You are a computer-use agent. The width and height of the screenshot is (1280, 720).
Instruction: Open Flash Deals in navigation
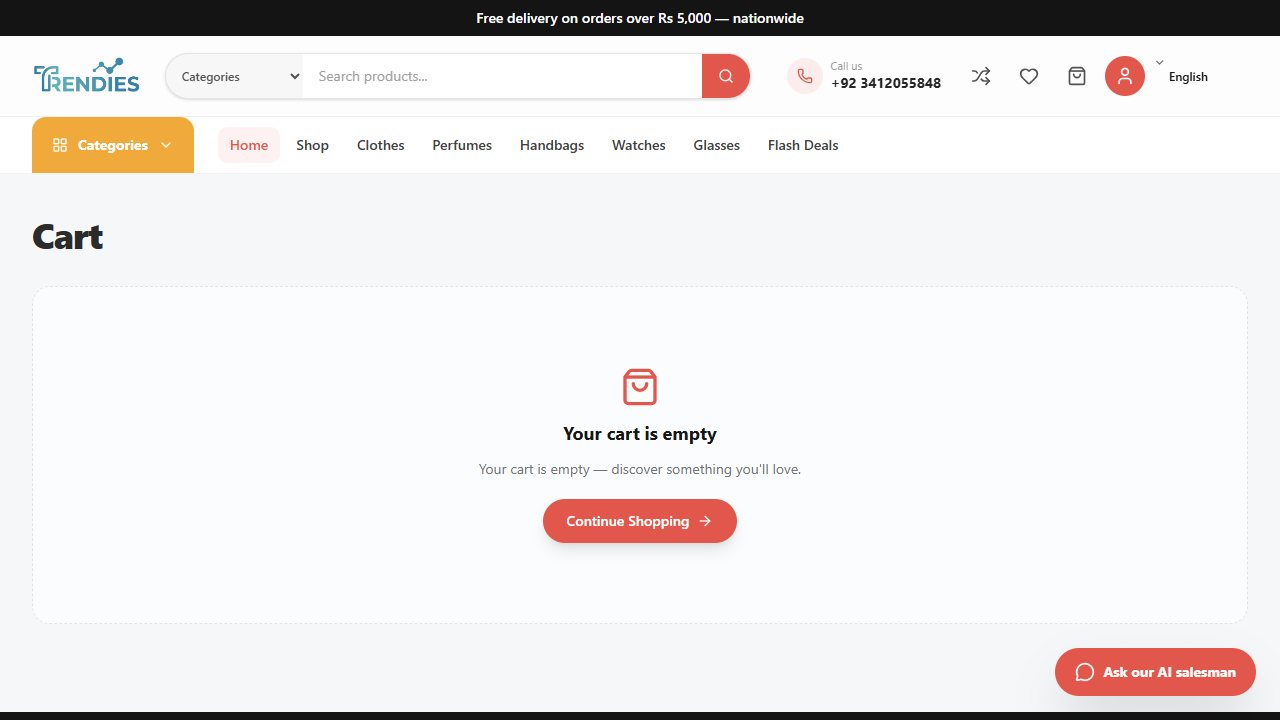[803, 145]
